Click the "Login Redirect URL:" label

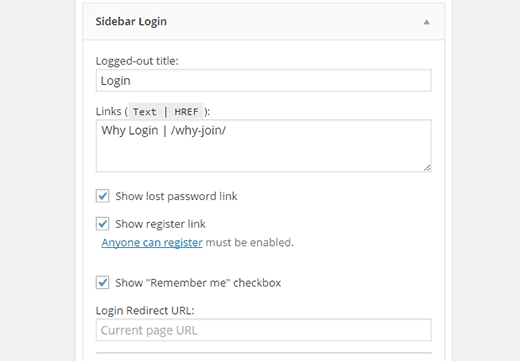pyautogui.click(x=145, y=310)
